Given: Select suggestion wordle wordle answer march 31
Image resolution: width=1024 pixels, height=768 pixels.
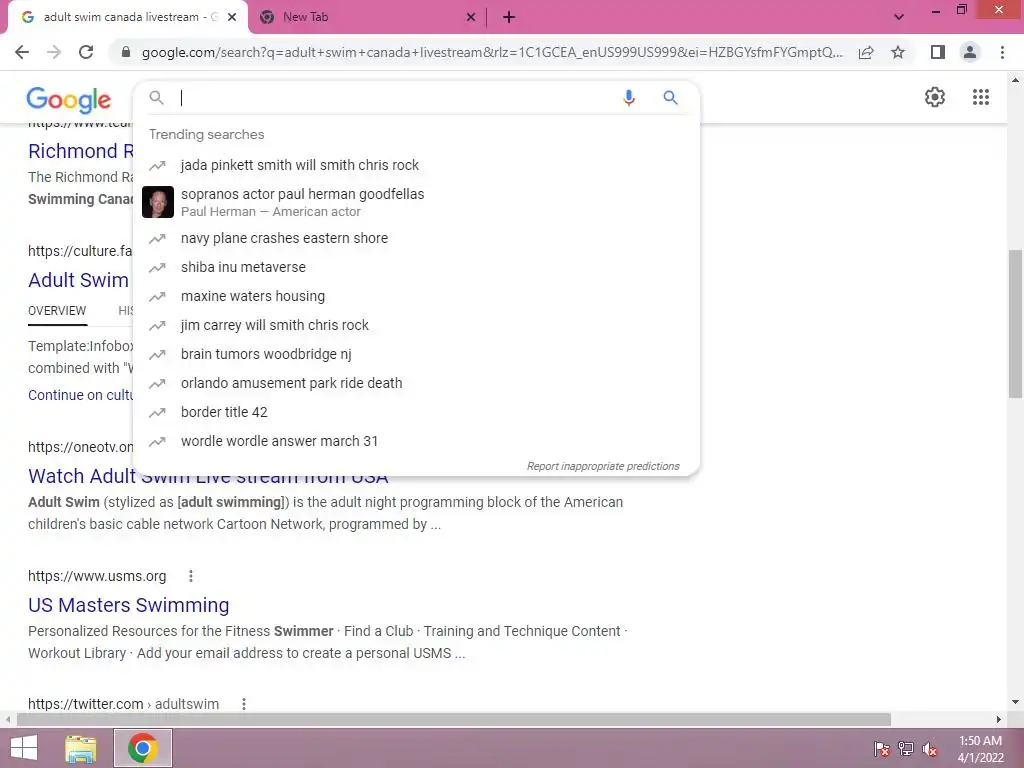Looking at the screenshot, I should point(416,441).
